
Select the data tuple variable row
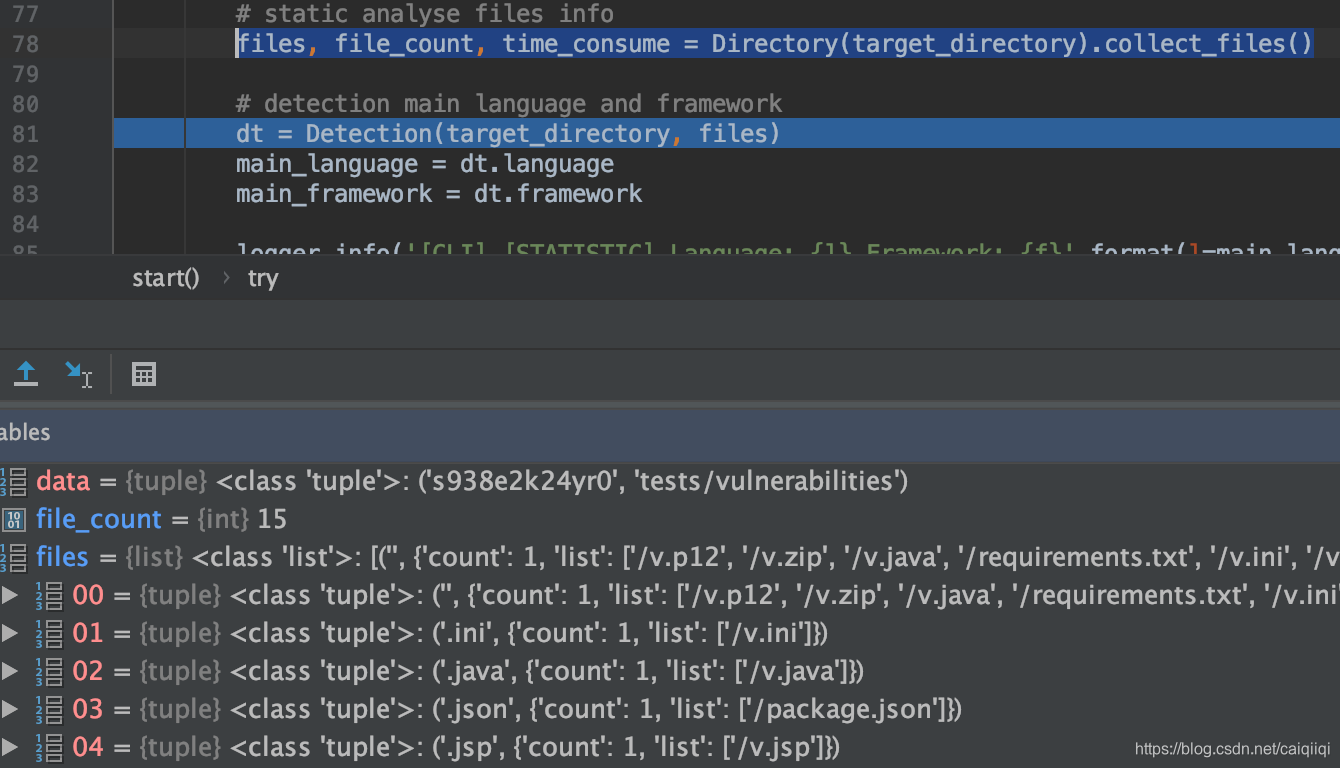tap(670, 481)
